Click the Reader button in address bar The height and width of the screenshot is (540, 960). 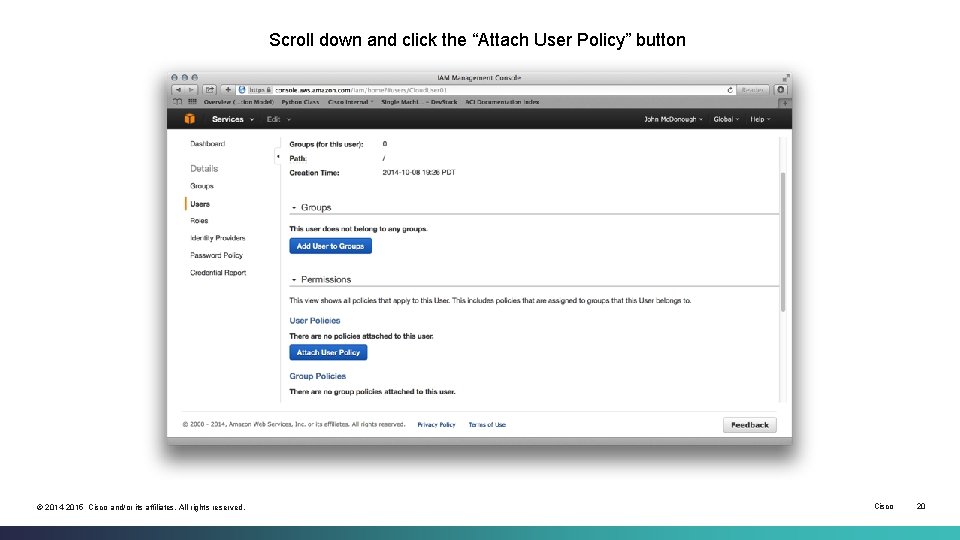click(x=752, y=90)
